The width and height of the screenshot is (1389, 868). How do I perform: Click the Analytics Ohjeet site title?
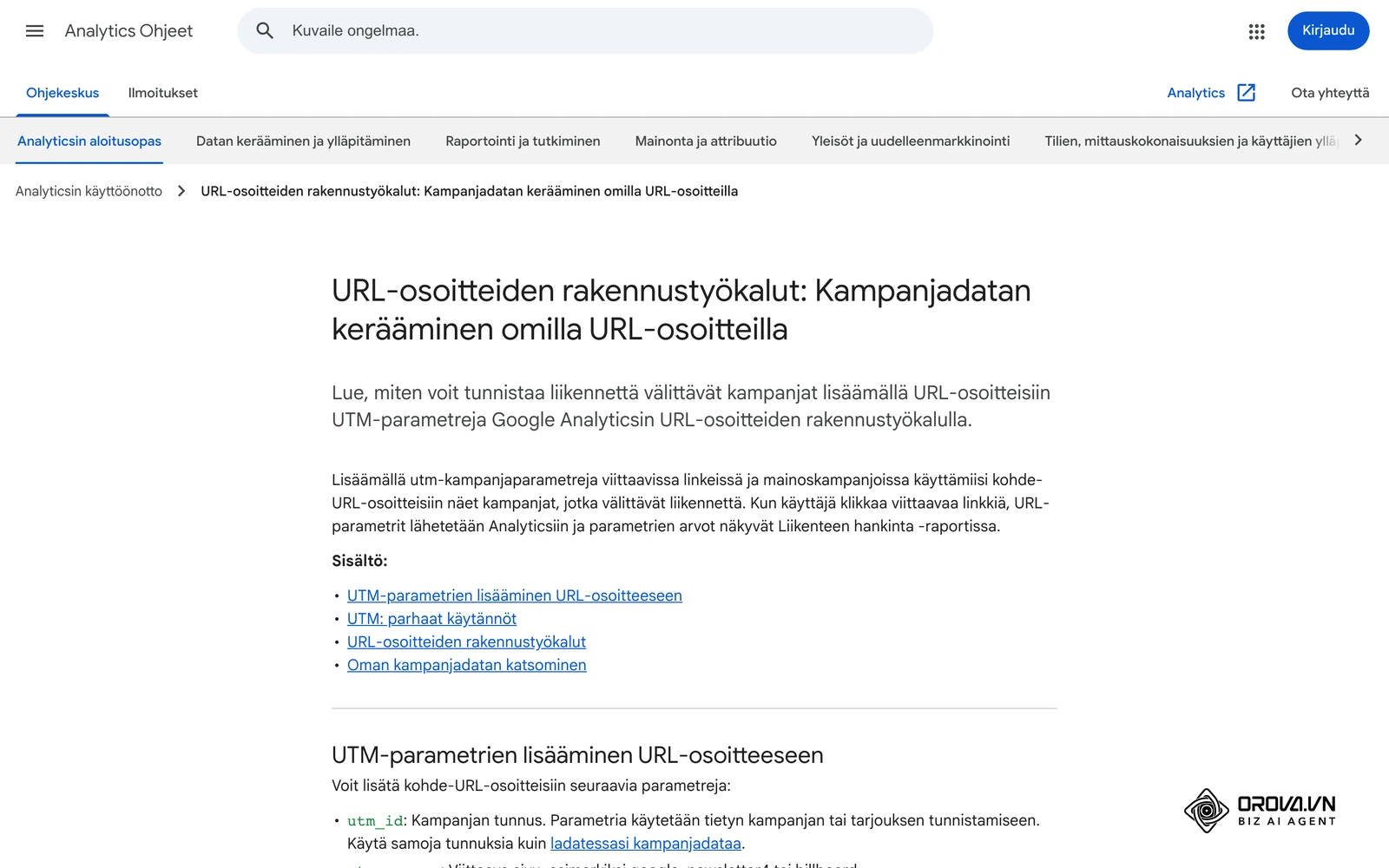tap(128, 31)
